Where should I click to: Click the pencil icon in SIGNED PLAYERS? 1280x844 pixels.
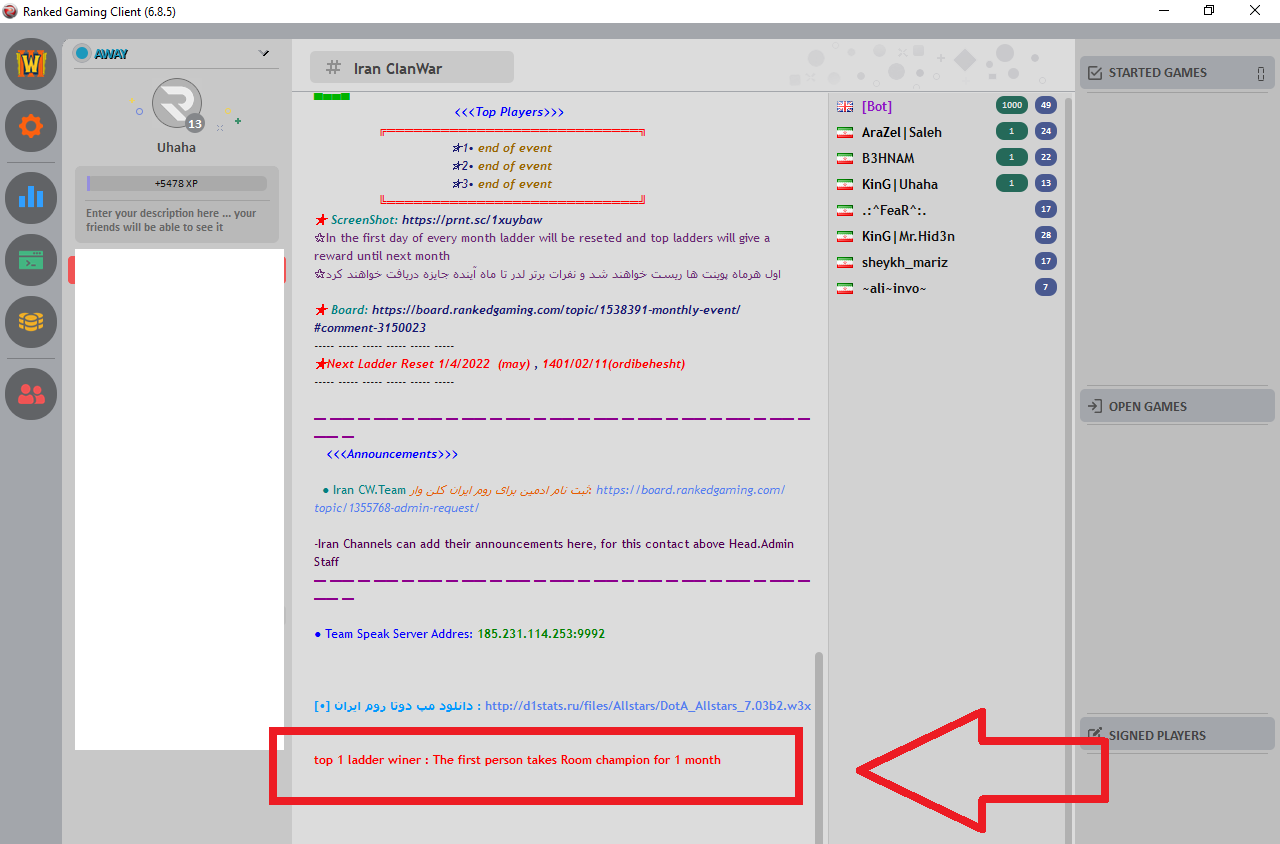pyautogui.click(x=1095, y=735)
